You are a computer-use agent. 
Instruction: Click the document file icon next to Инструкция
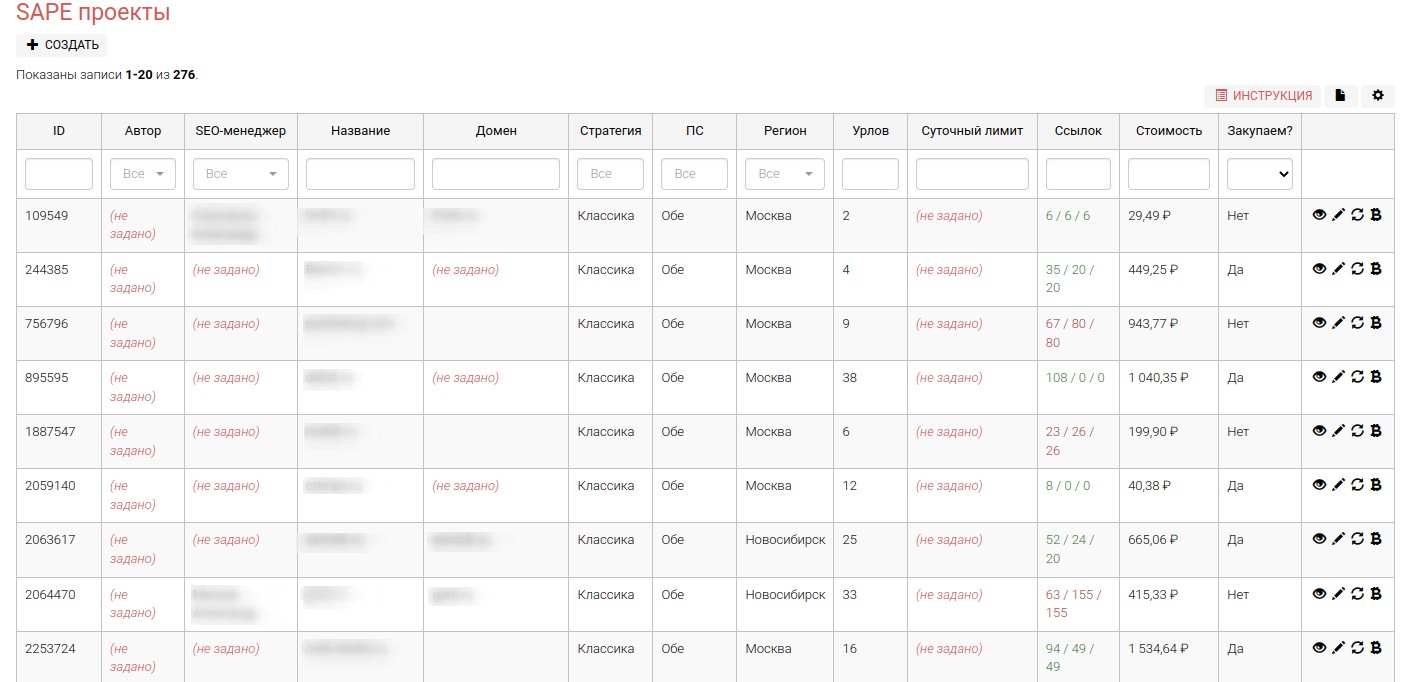coord(1340,96)
